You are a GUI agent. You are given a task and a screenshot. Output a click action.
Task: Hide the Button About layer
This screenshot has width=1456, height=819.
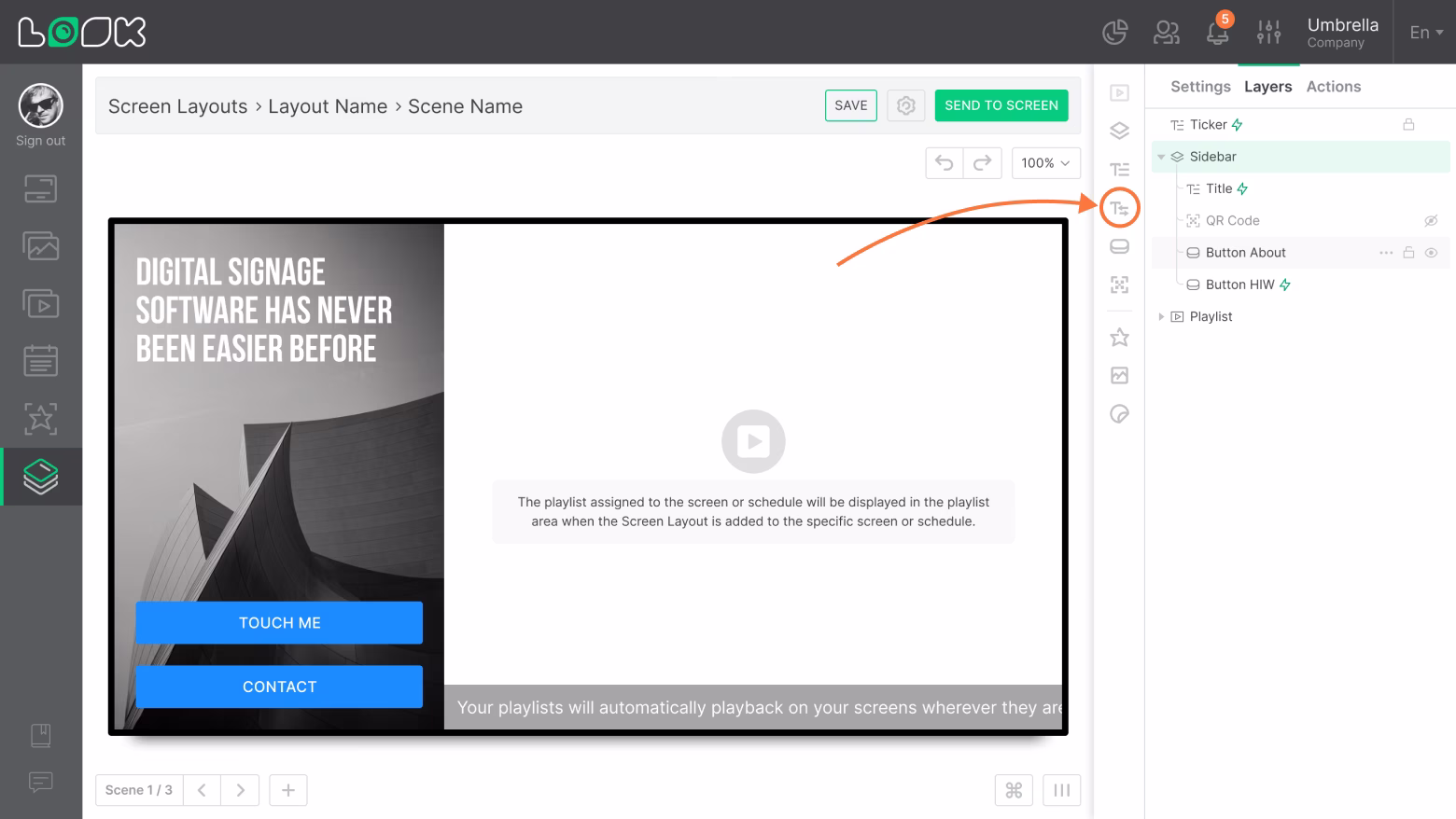[1431, 252]
